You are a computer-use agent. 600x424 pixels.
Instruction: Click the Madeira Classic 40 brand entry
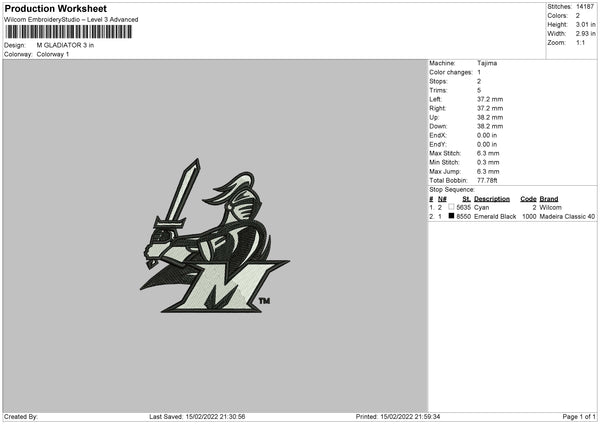click(x=567, y=217)
